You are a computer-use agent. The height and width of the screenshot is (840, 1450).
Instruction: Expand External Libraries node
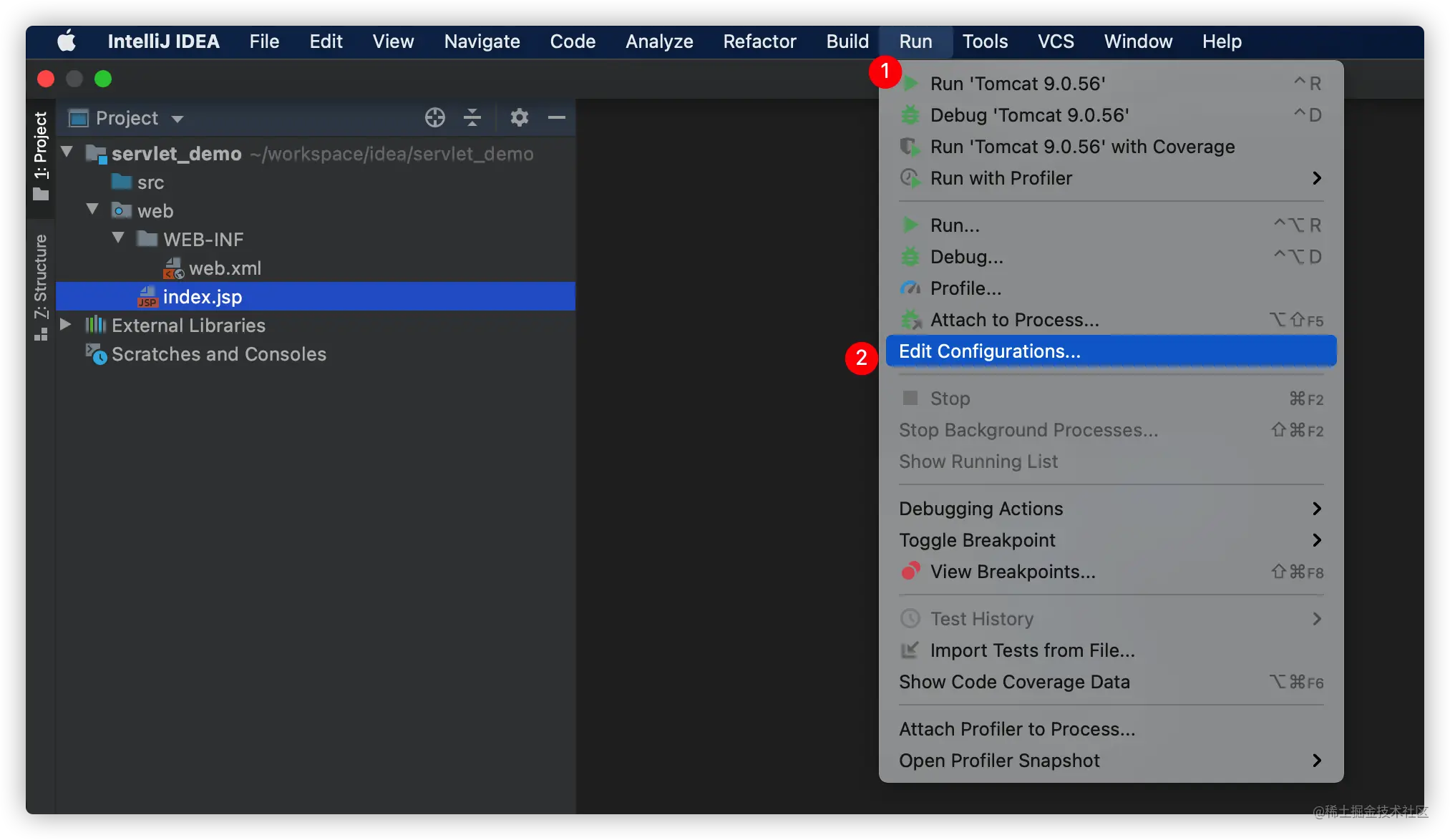click(x=66, y=324)
